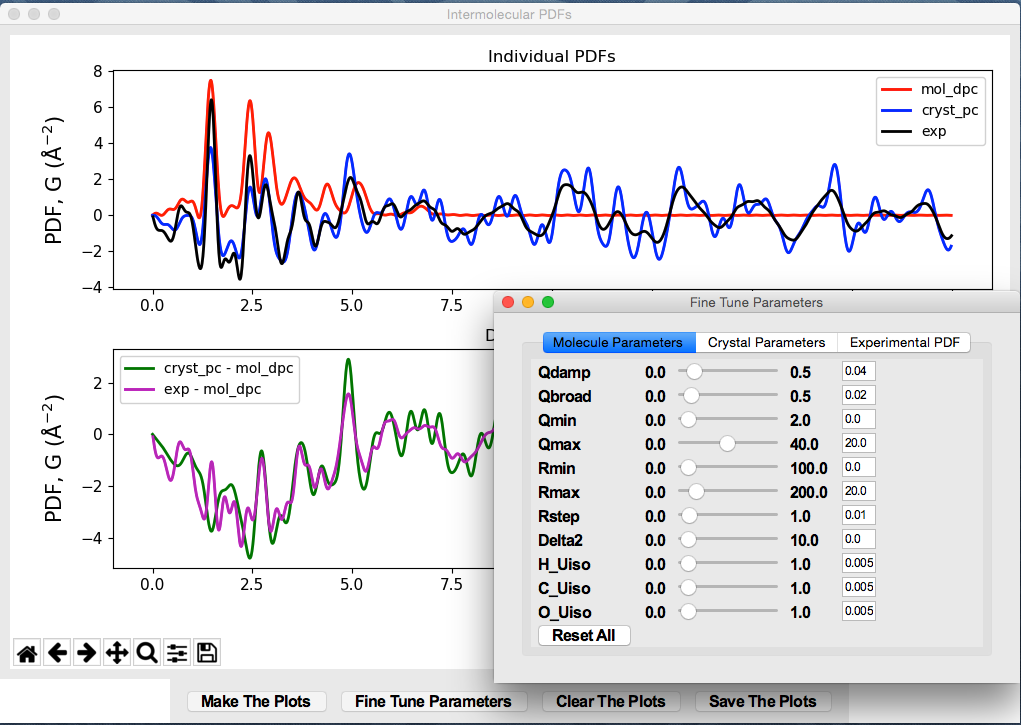
Task: Focus the Rmin value field
Action: pos(858,467)
